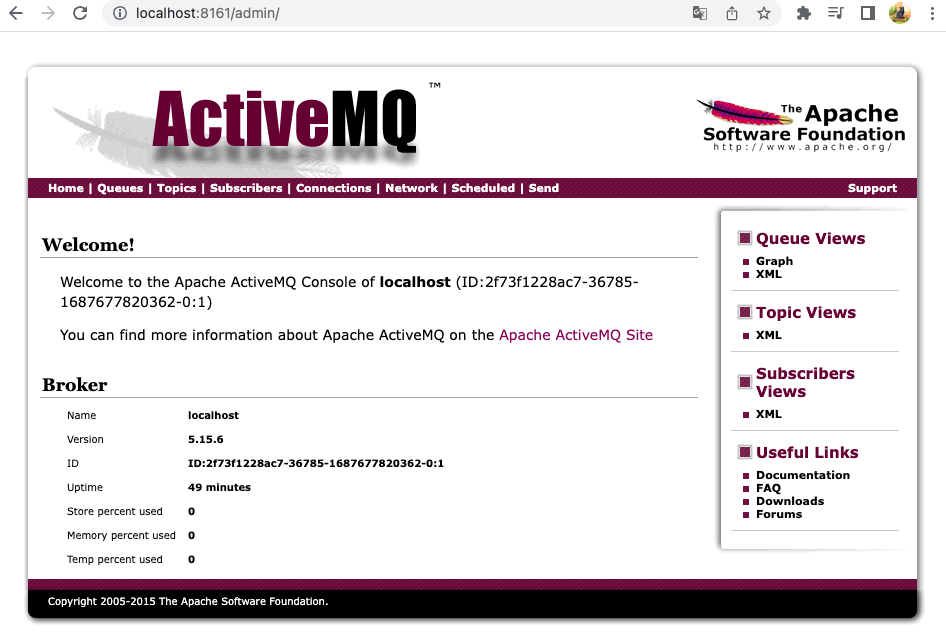Open the Home menu item
Image resolution: width=946 pixels, height=634 pixels.
[66, 188]
